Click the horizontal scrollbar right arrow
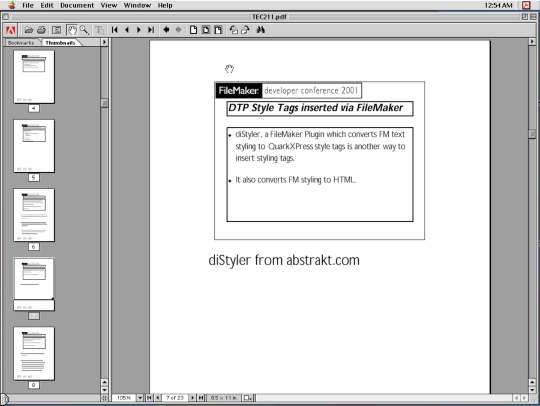This screenshot has height=406, width=540. (524, 398)
